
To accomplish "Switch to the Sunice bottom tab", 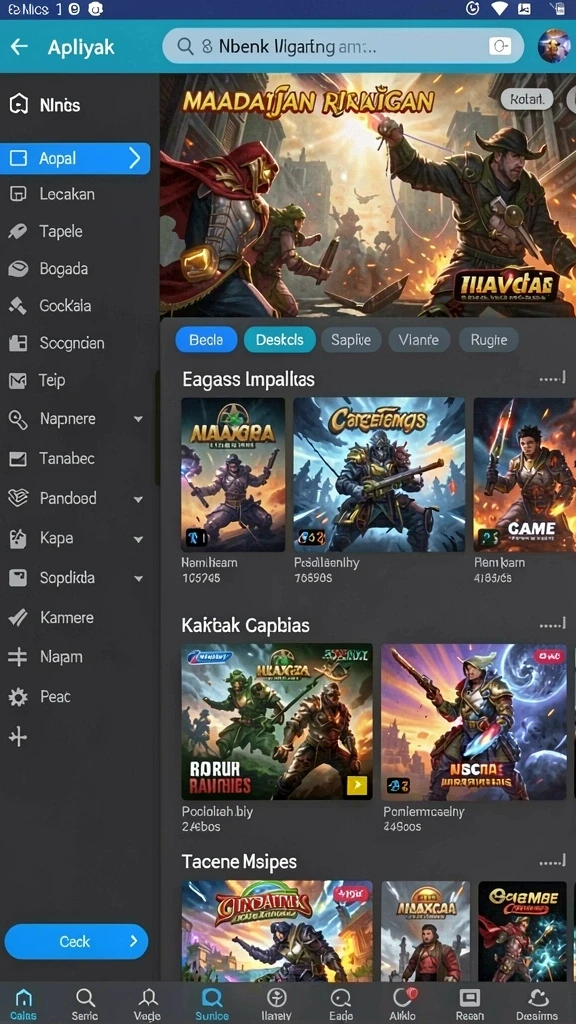I will click(212, 1003).
